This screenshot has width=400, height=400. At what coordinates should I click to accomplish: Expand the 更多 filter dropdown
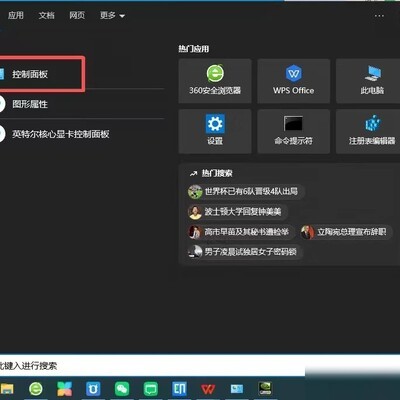pos(112,15)
